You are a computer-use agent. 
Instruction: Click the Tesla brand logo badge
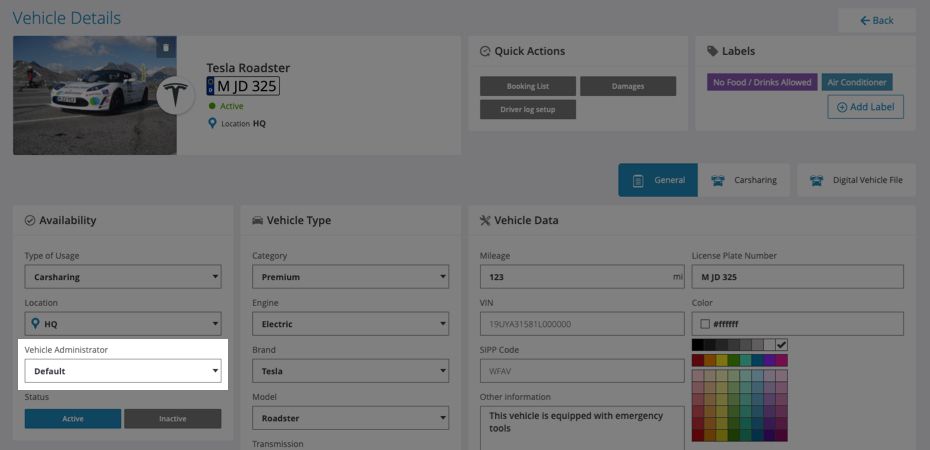(176, 95)
